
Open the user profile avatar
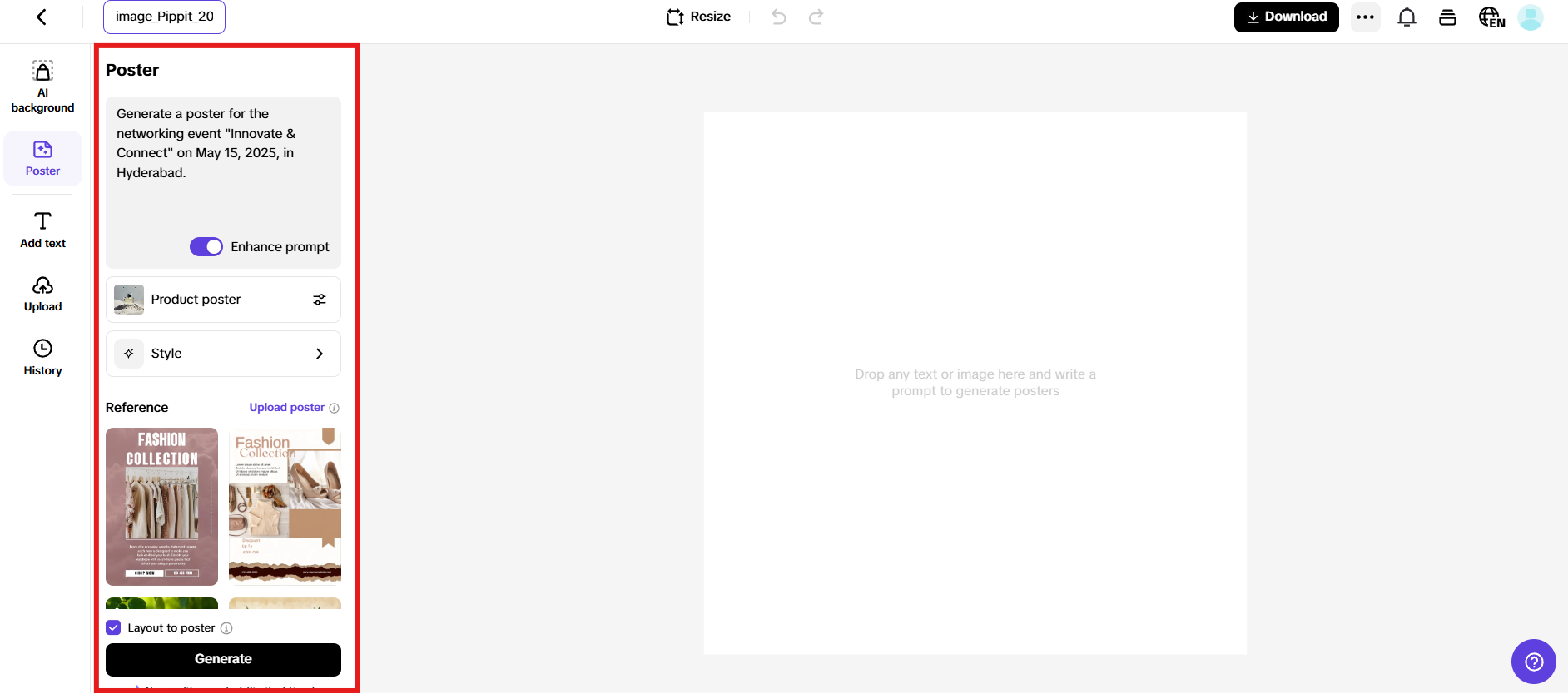(1531, 17)
